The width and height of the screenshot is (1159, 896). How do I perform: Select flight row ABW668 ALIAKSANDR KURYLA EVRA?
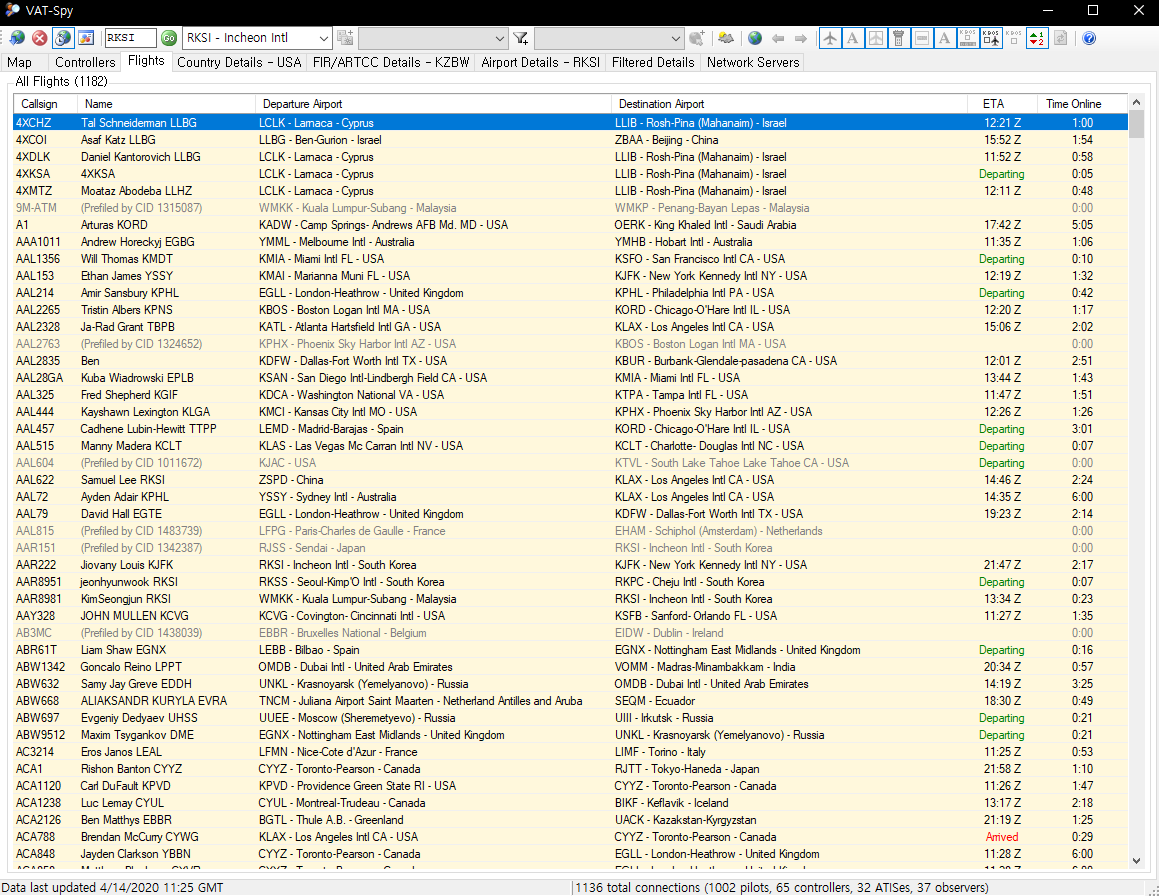571,701
